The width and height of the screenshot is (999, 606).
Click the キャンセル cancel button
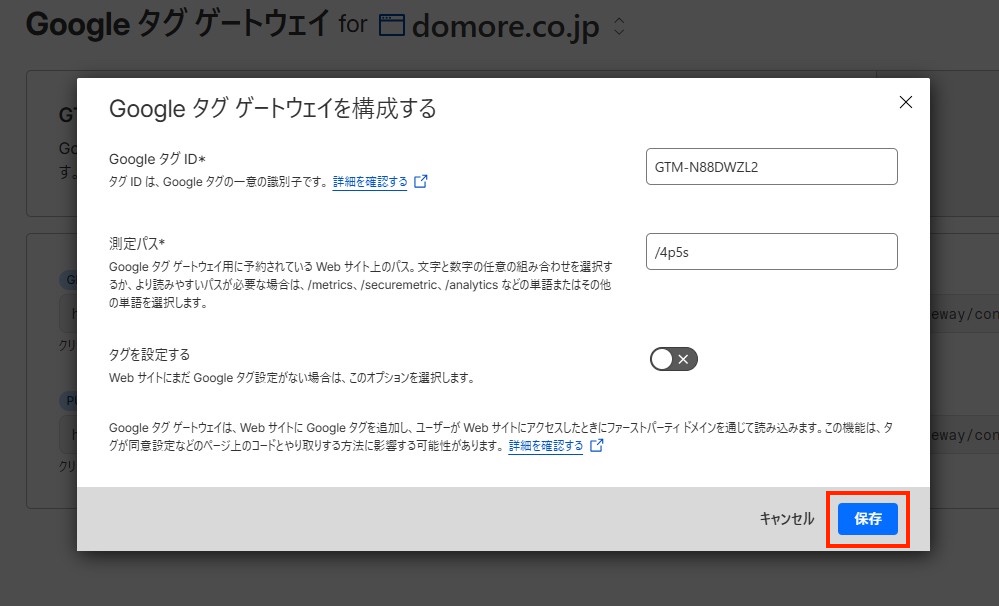pyautogui.click(x=787, y=519)
